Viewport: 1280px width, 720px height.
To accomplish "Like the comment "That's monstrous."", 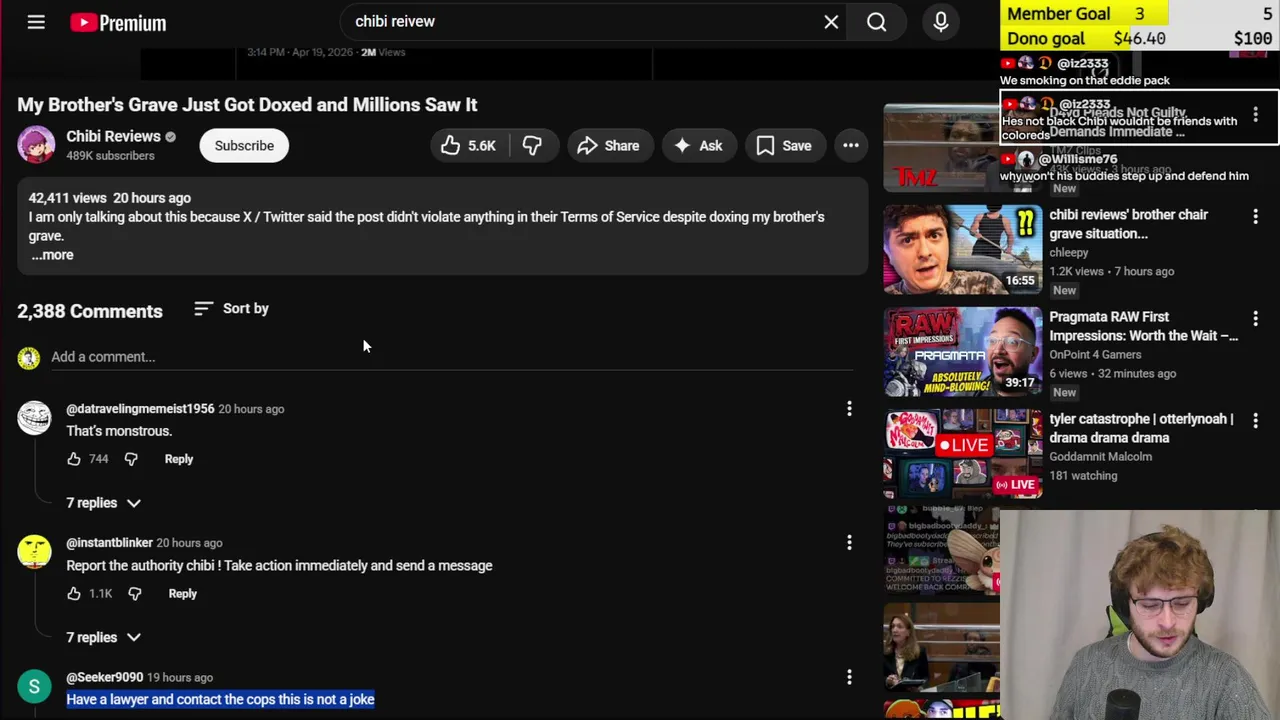I will [x=74, y=459].
